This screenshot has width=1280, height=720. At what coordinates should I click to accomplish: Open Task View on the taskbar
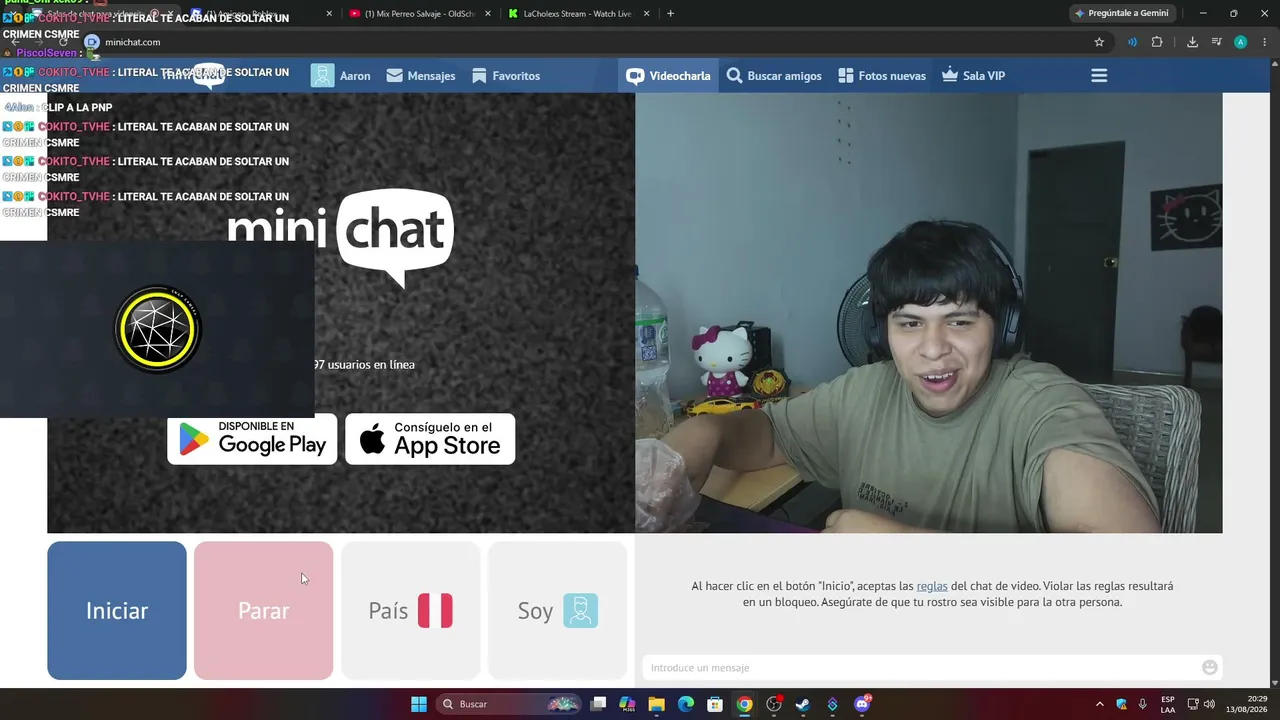598,704
